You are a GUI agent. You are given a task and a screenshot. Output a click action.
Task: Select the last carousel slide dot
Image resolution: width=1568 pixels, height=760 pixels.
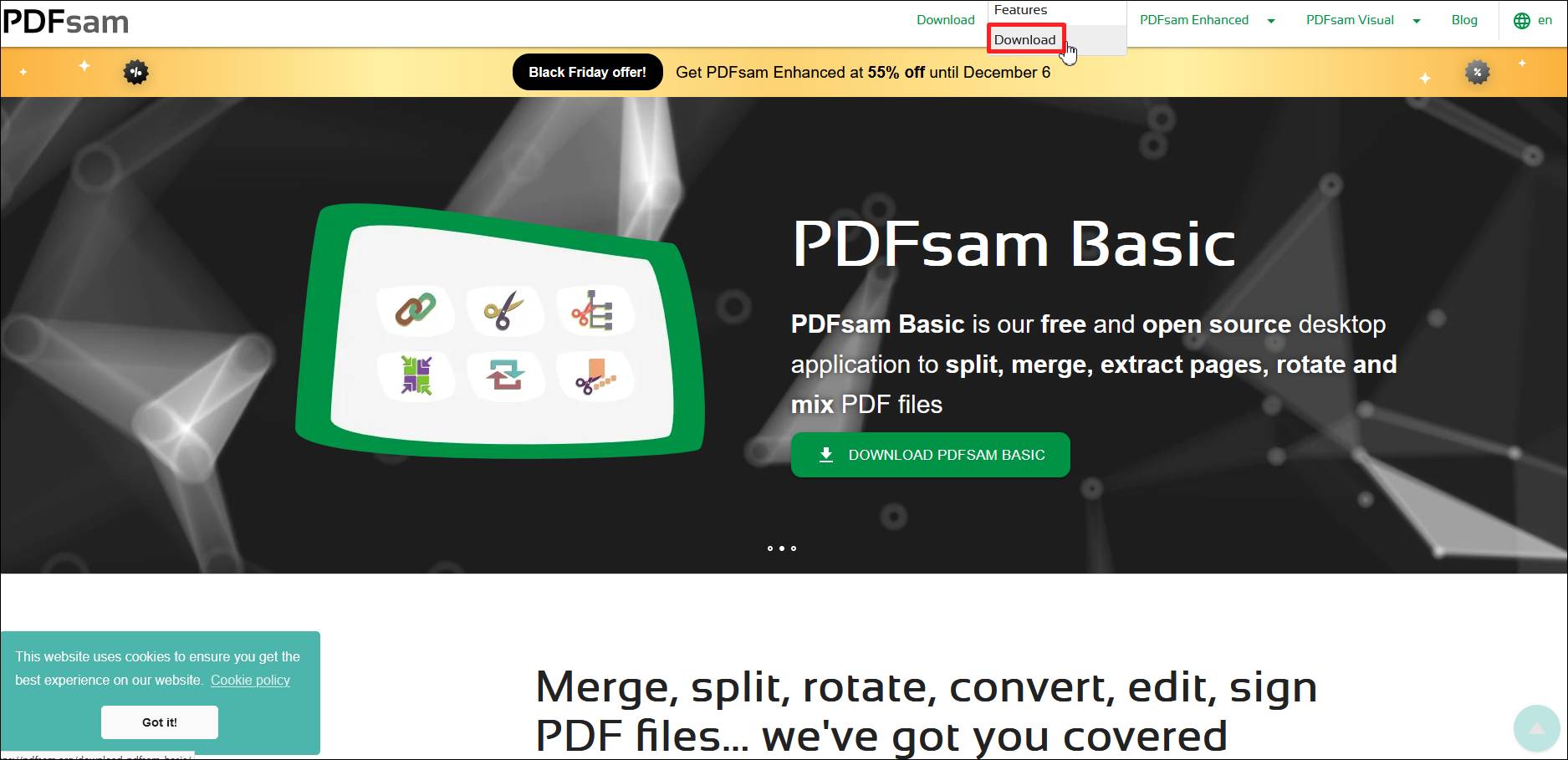pos(794,548)
